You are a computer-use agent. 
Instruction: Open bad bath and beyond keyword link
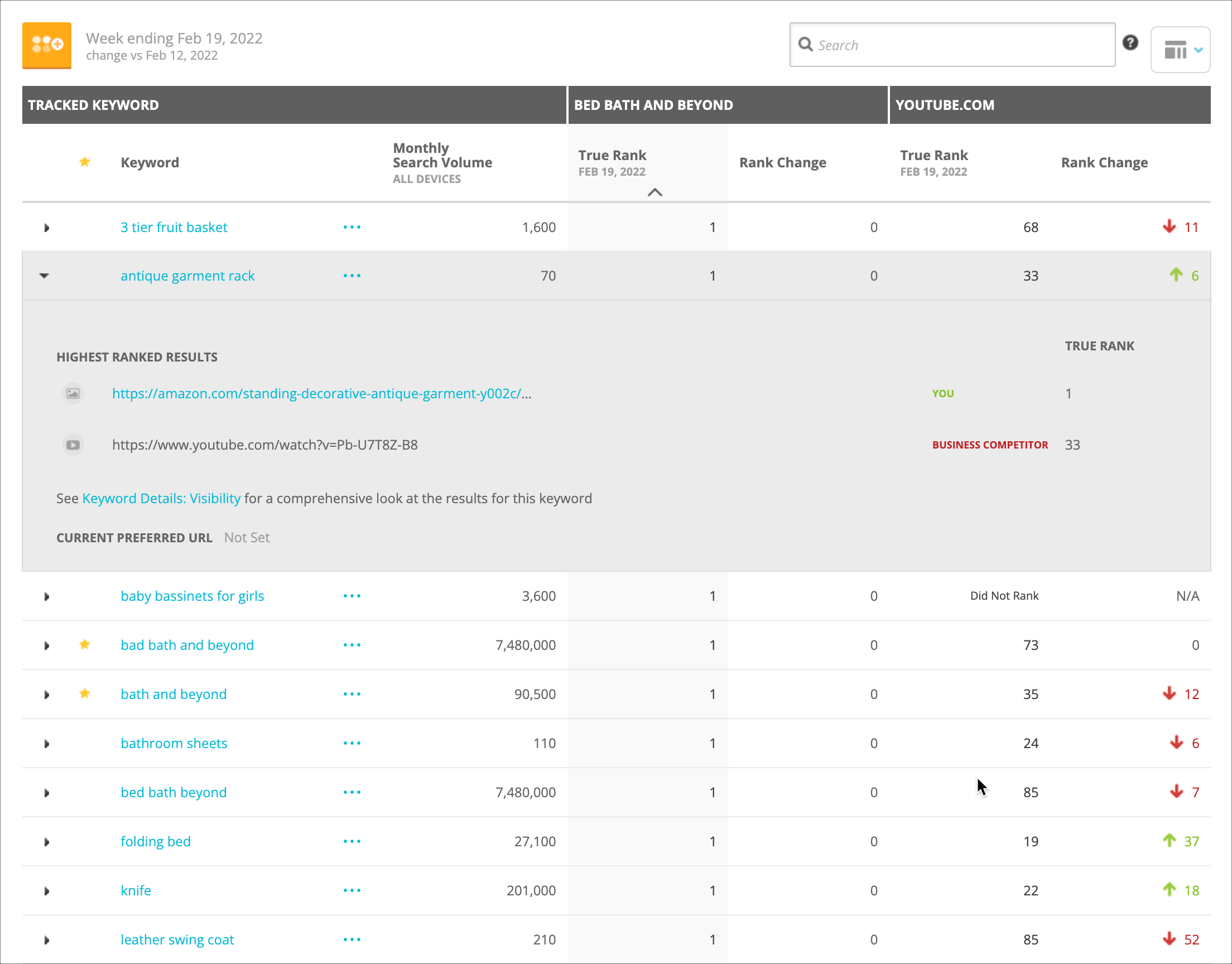[187, 645]
